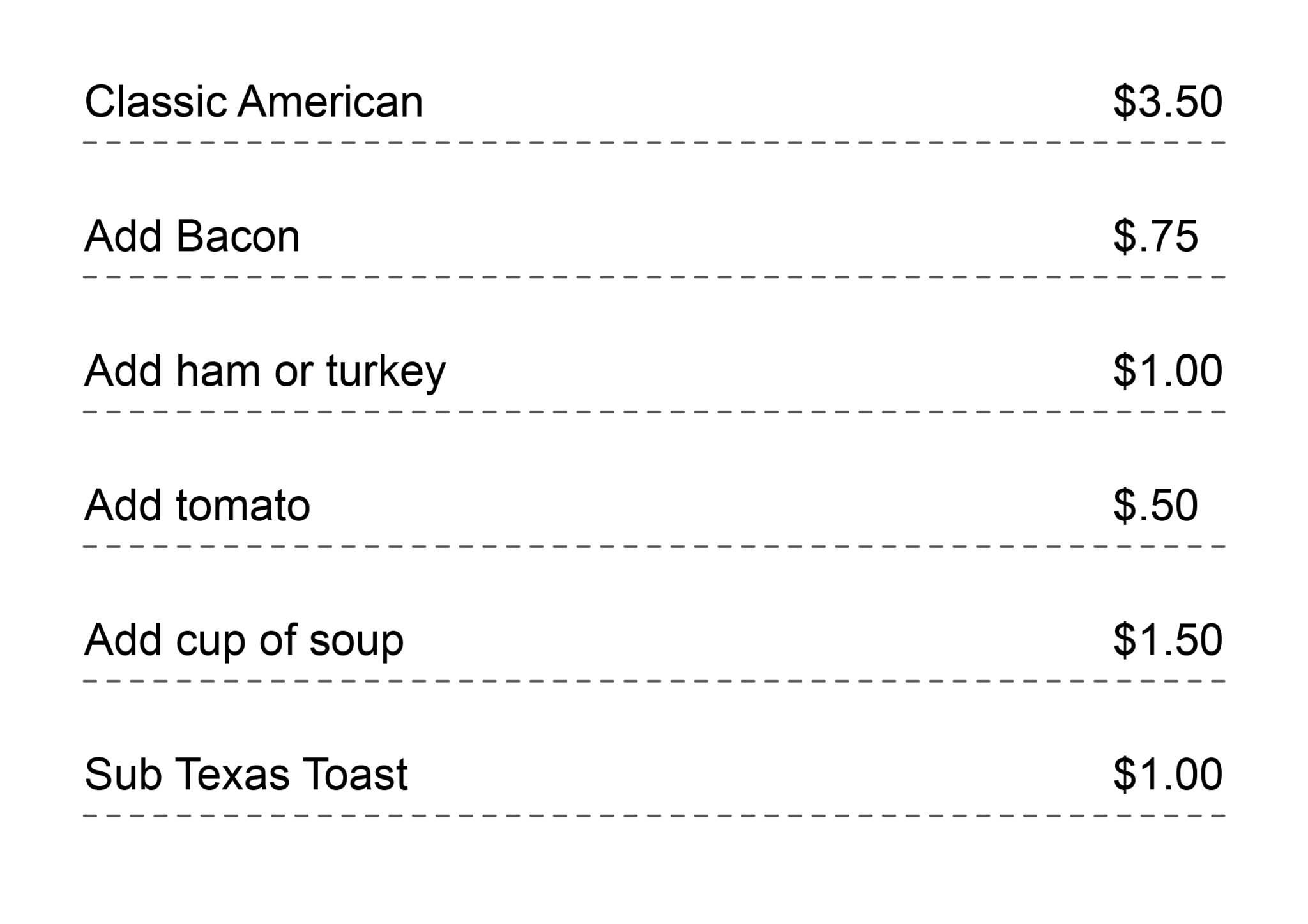Click the word "American" in the first item
This screenshot has height=924, width=1308.
click(330, 102)
